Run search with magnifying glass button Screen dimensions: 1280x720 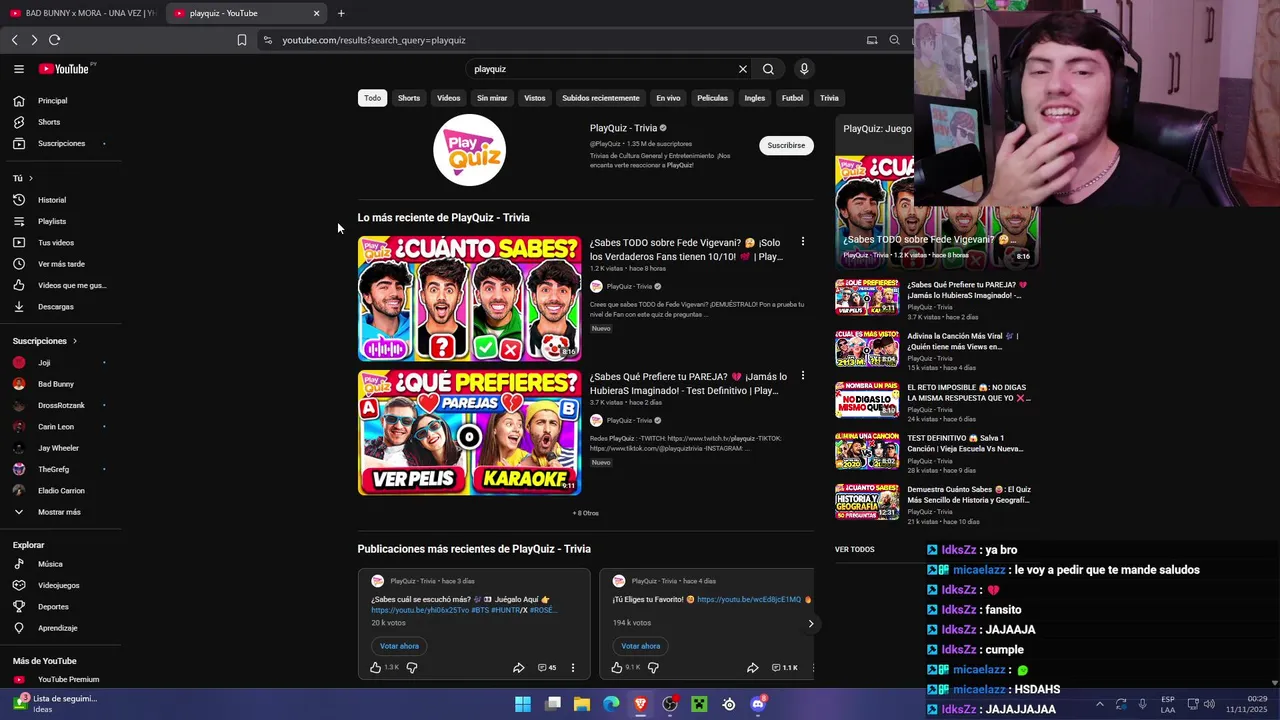768,69
